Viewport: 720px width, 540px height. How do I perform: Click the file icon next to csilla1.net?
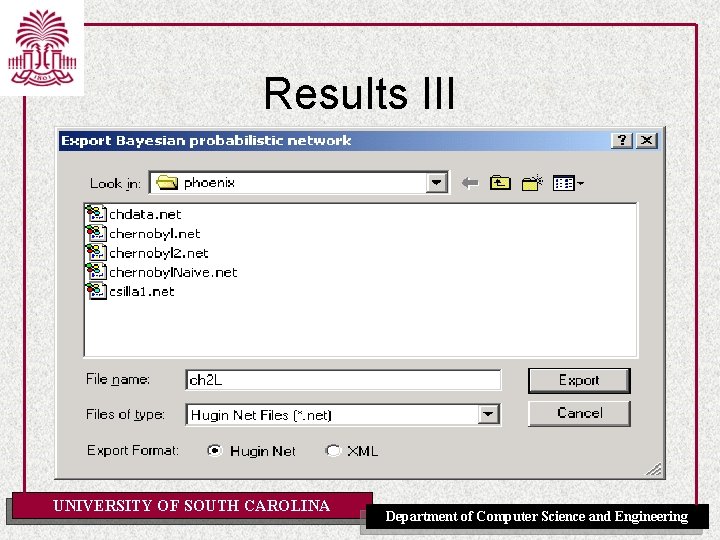[x=96, y=291]
